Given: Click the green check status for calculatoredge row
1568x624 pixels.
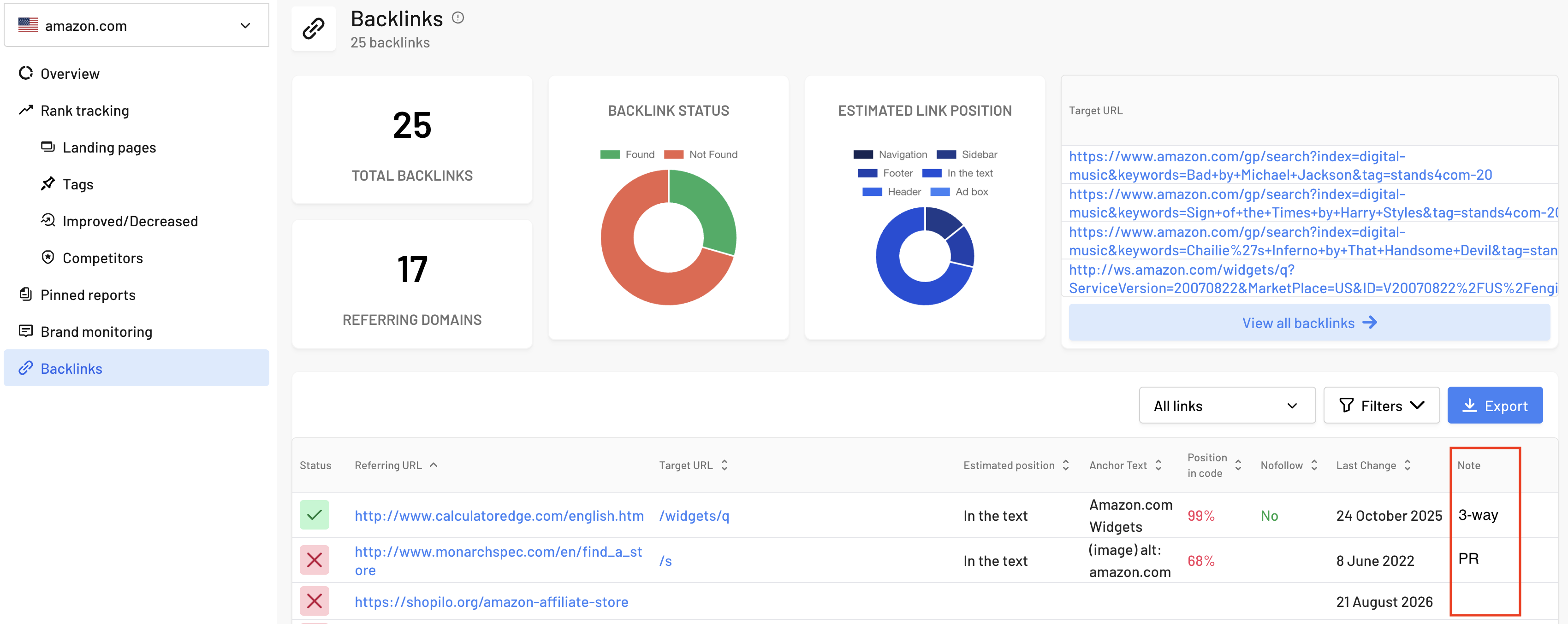Looking at the screenshot, I should pos(314,514).
